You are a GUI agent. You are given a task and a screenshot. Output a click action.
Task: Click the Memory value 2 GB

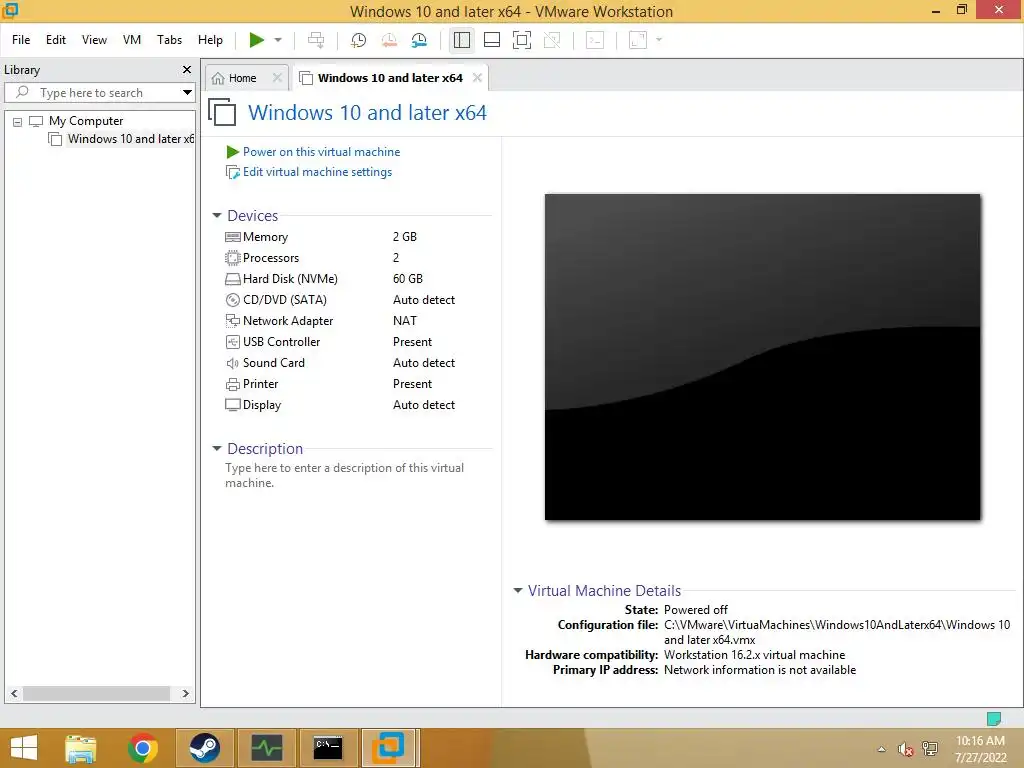click(x=405, y=237)
